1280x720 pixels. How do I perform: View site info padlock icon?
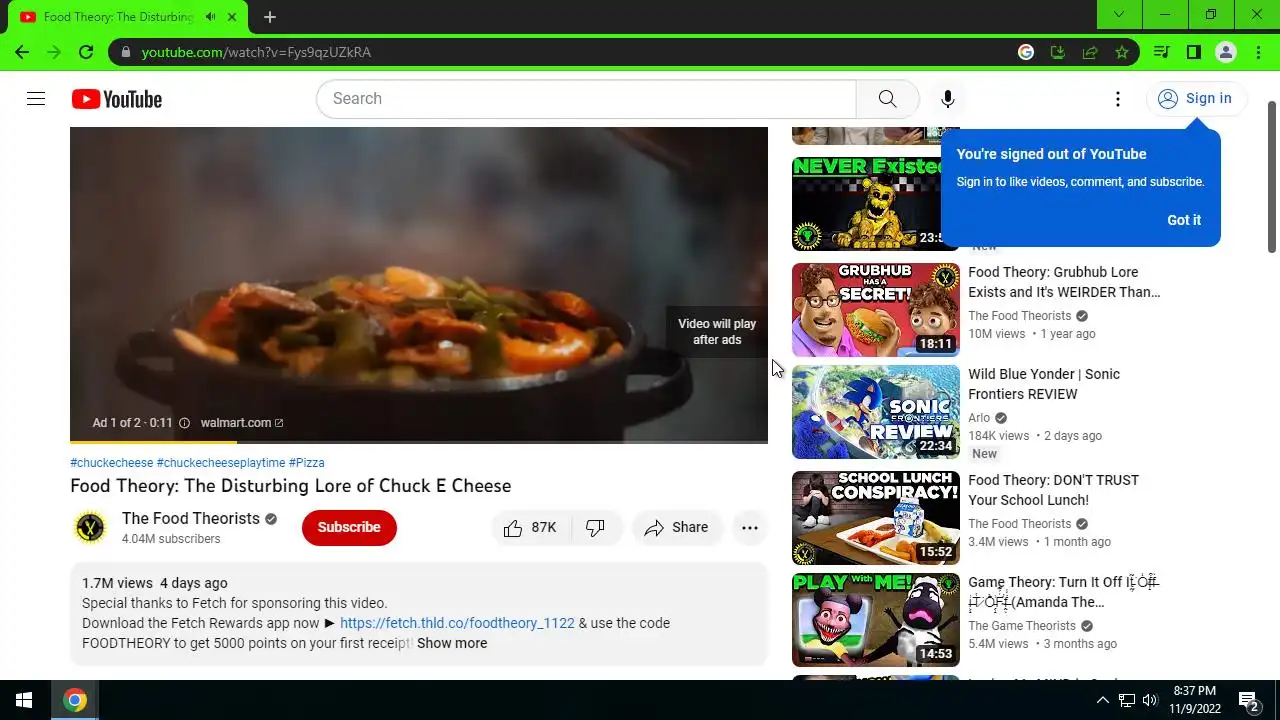point(125,52)
